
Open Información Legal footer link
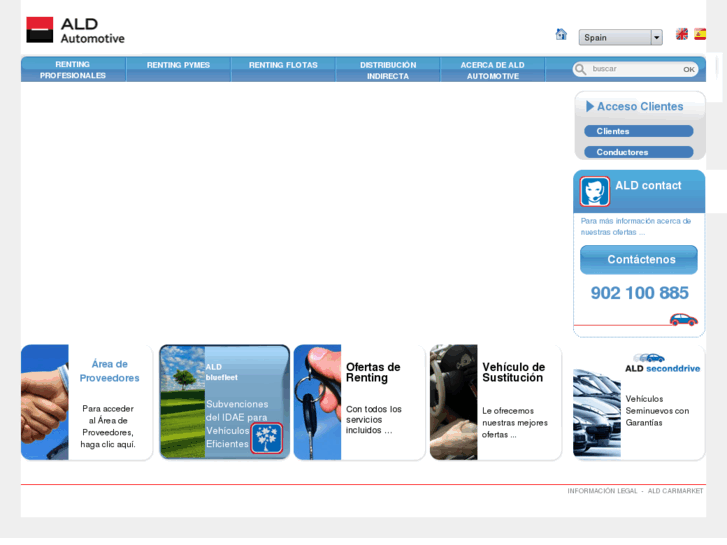602,491
